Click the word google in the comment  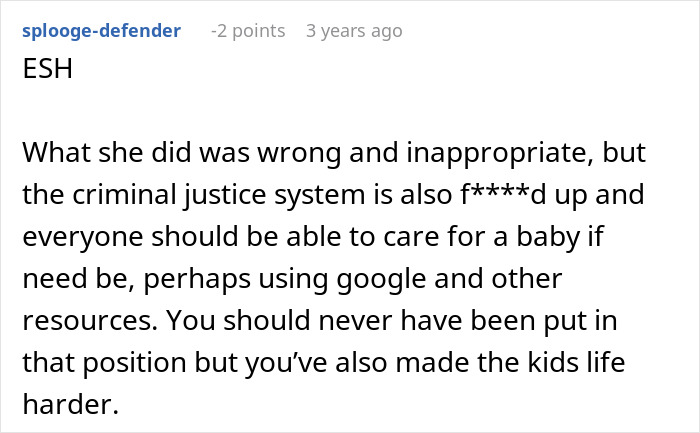point(381,279)
